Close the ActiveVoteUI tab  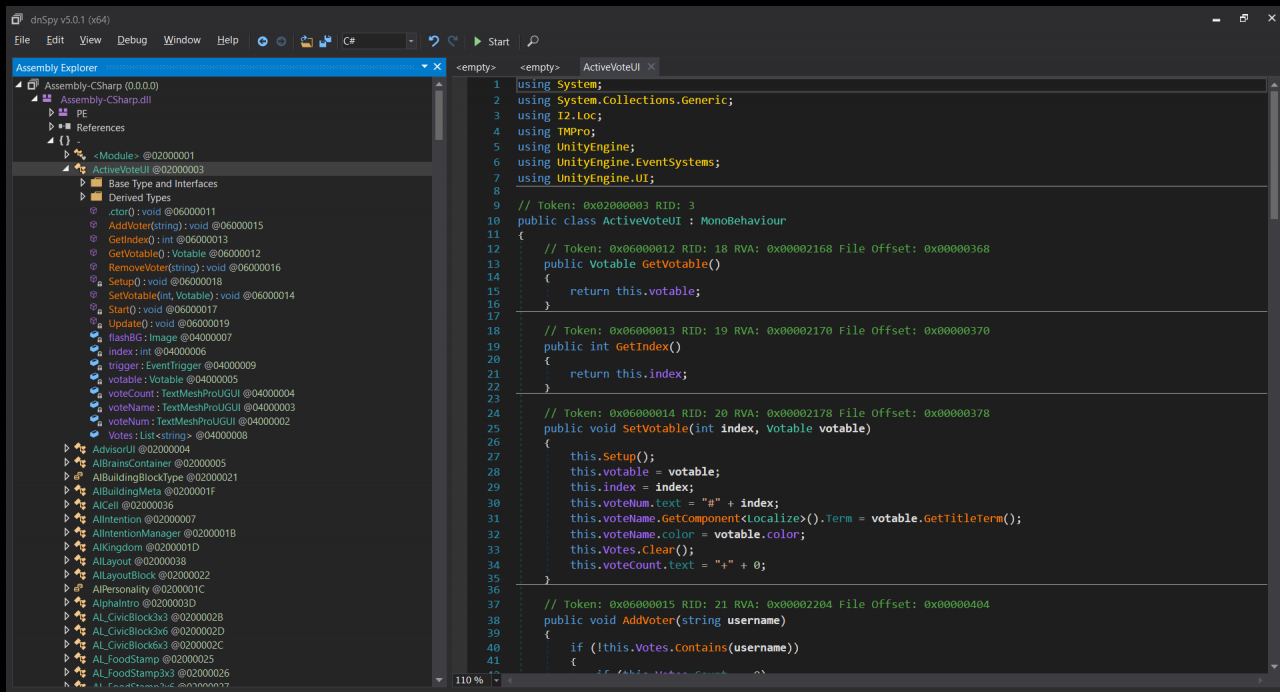(x=651, y=67)
